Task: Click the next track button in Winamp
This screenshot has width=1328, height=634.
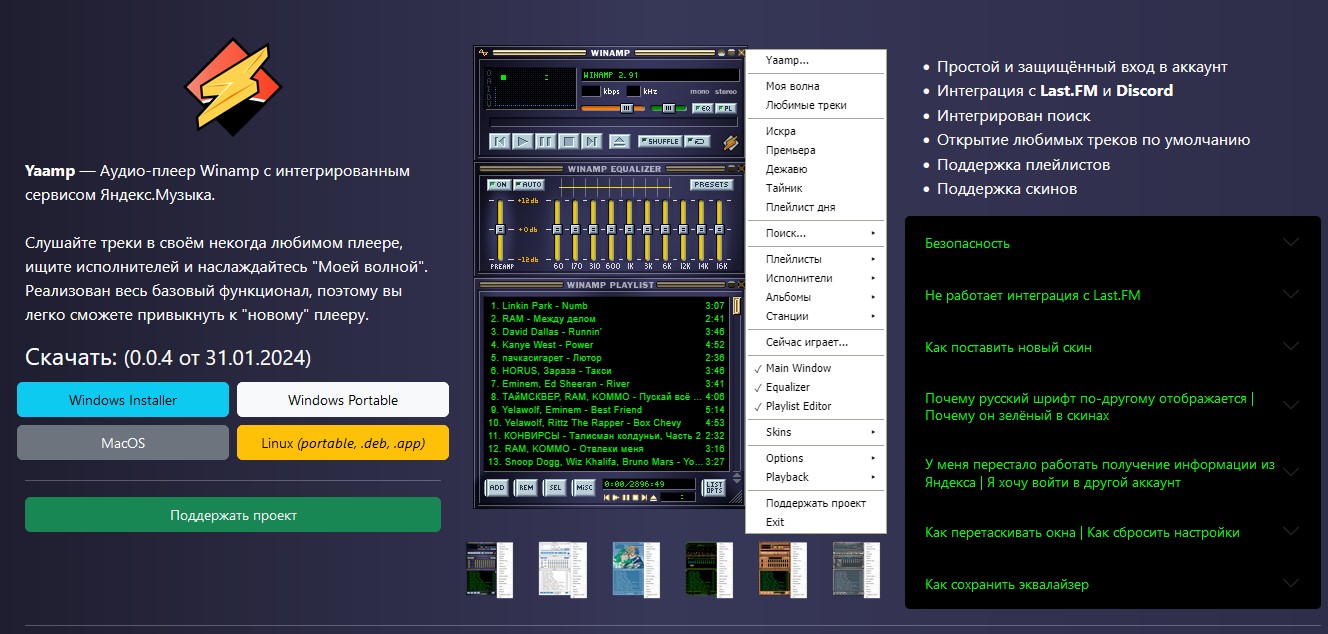Action: coord(592,141)
